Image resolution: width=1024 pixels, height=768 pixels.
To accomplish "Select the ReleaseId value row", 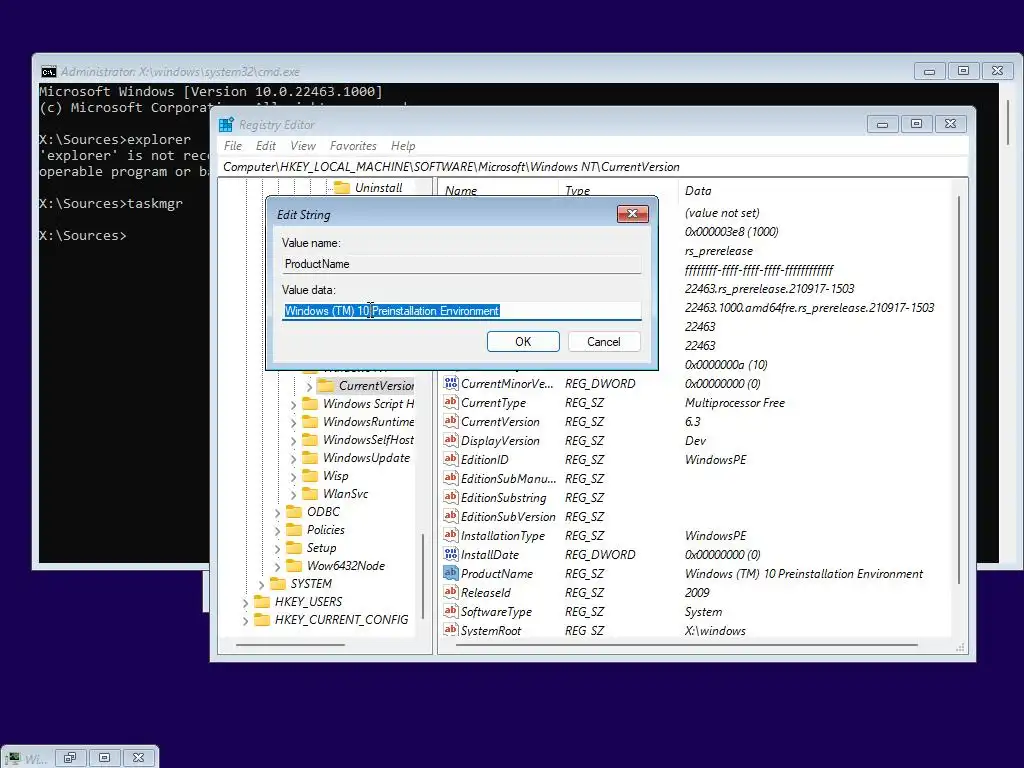I will 699,592.
